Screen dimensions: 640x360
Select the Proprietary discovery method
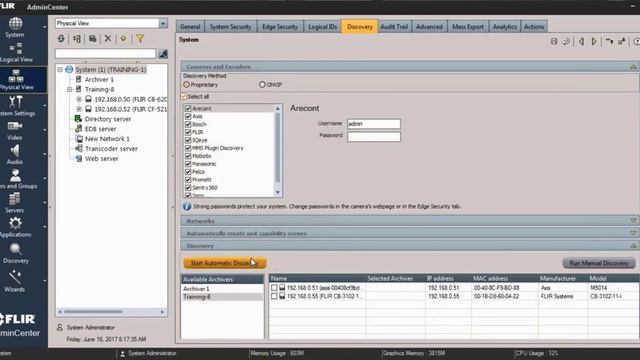pos(187,84)
